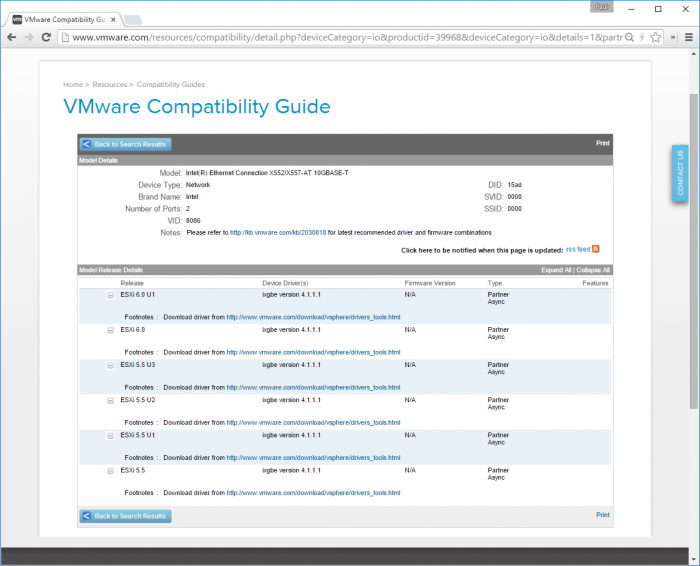
Task: Click the vertical scrollbar thumb
Action: 693,251
